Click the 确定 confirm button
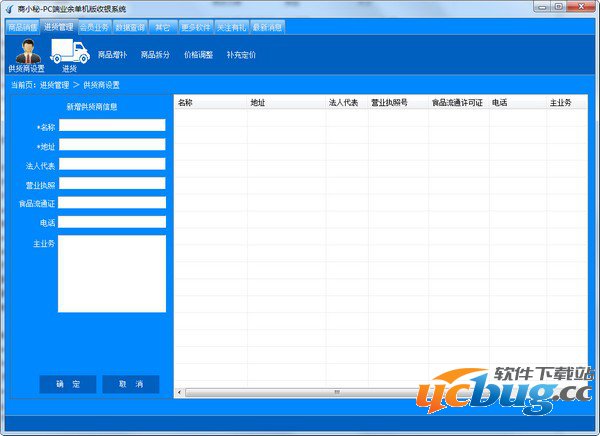The image size is (600, 436). [x=68, y=384]
